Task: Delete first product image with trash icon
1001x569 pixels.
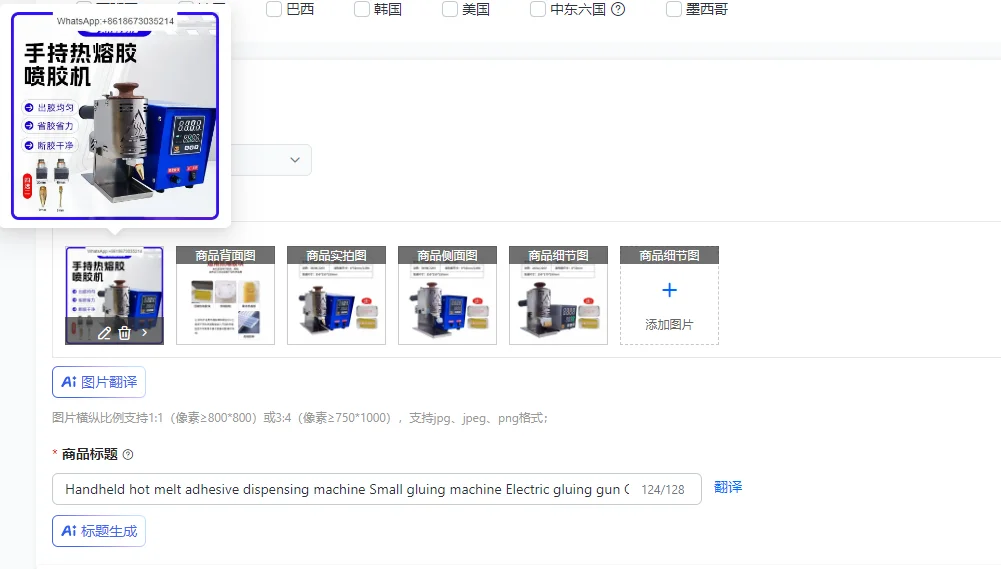Action: (x=124, y=333)
